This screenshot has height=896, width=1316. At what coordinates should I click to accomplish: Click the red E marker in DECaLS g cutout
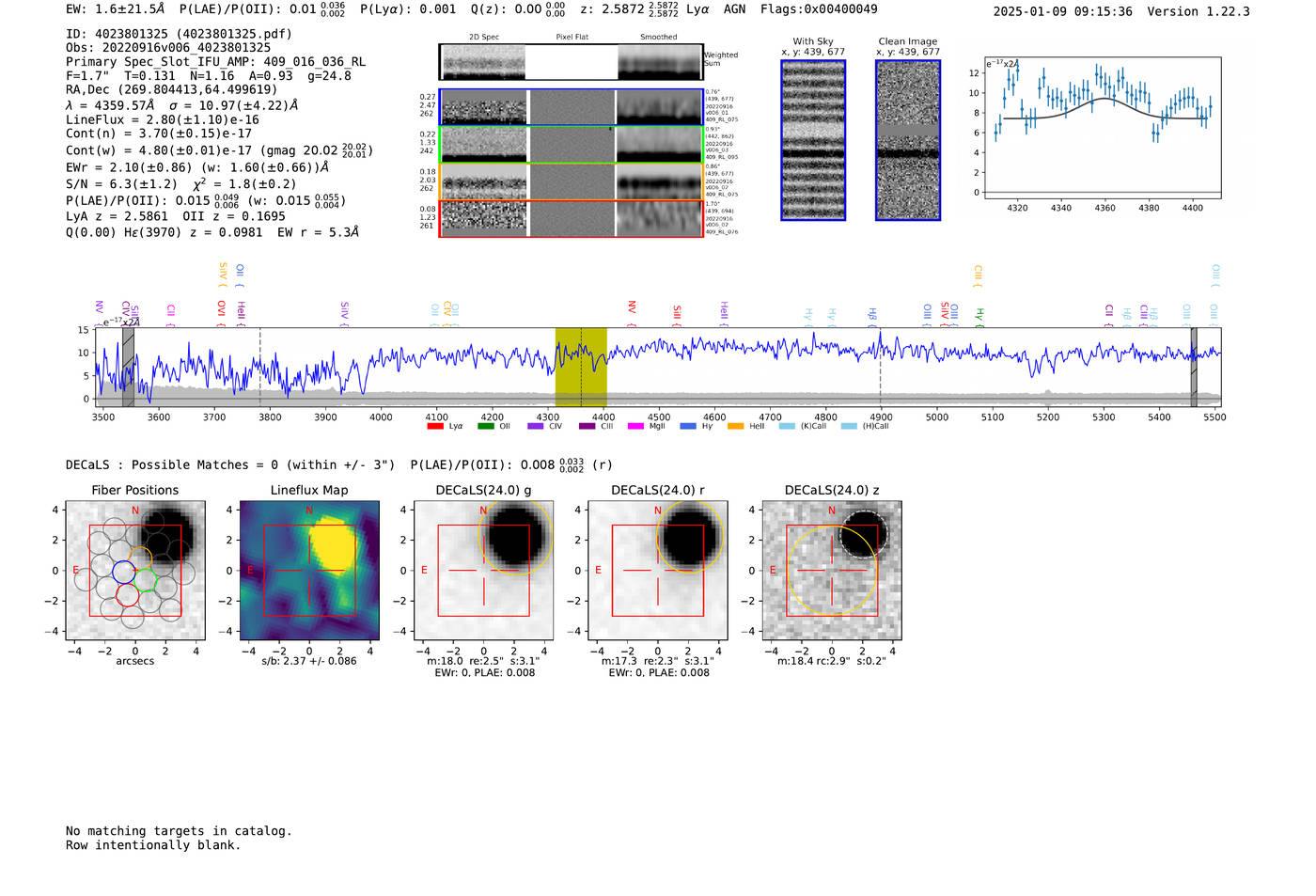click(424, 571)
